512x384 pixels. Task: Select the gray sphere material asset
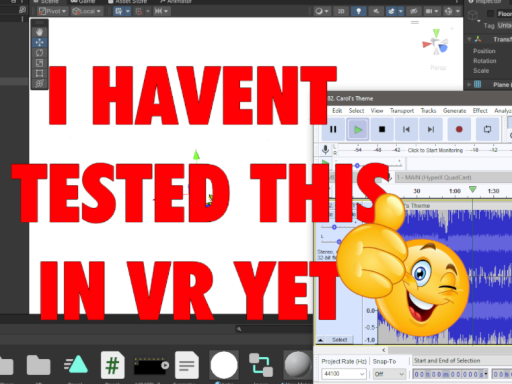coord(298,365)
